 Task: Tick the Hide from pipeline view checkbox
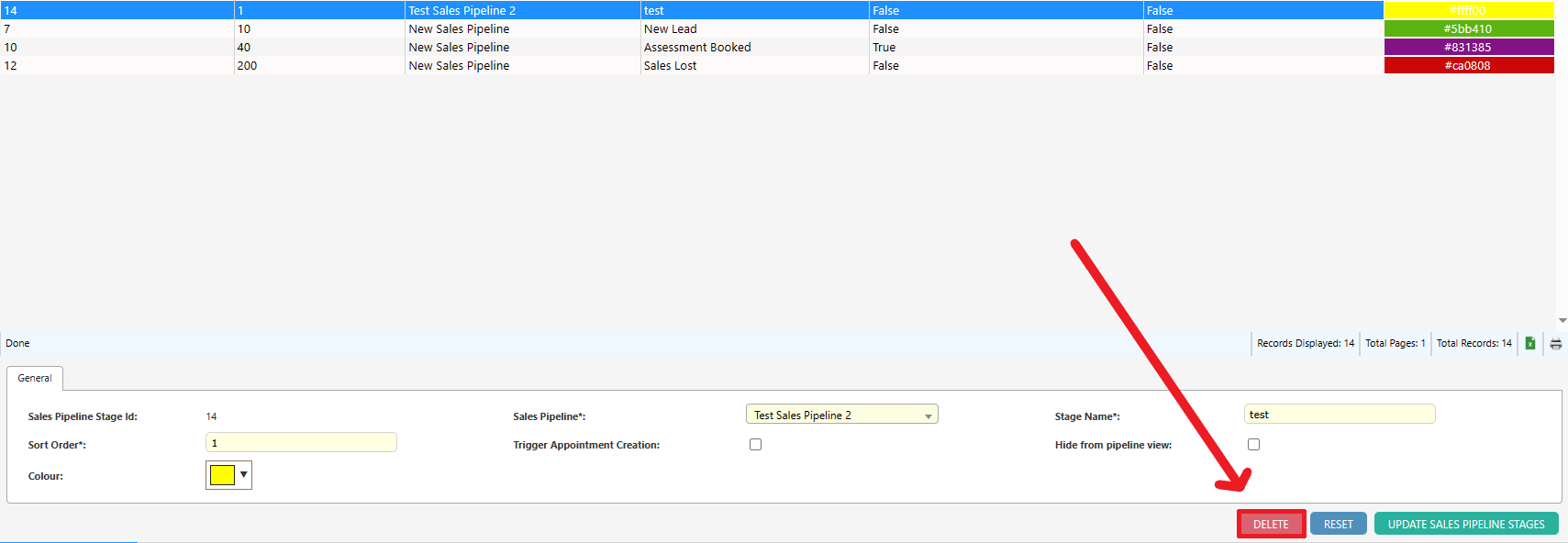click(1253, 444)
